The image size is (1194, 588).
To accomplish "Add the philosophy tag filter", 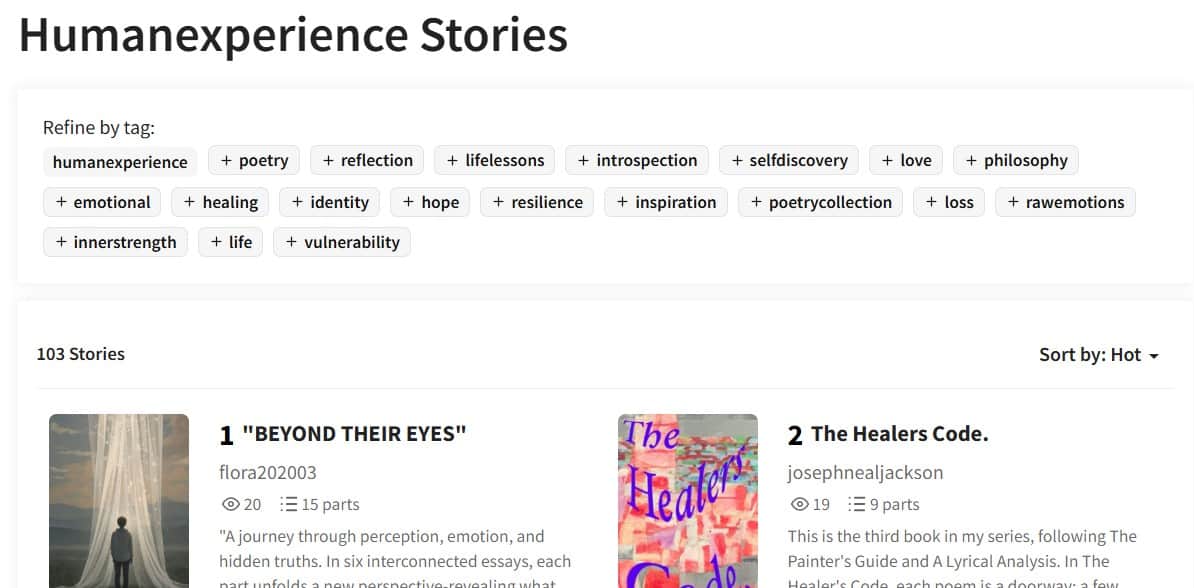I will click(1015, 160).
